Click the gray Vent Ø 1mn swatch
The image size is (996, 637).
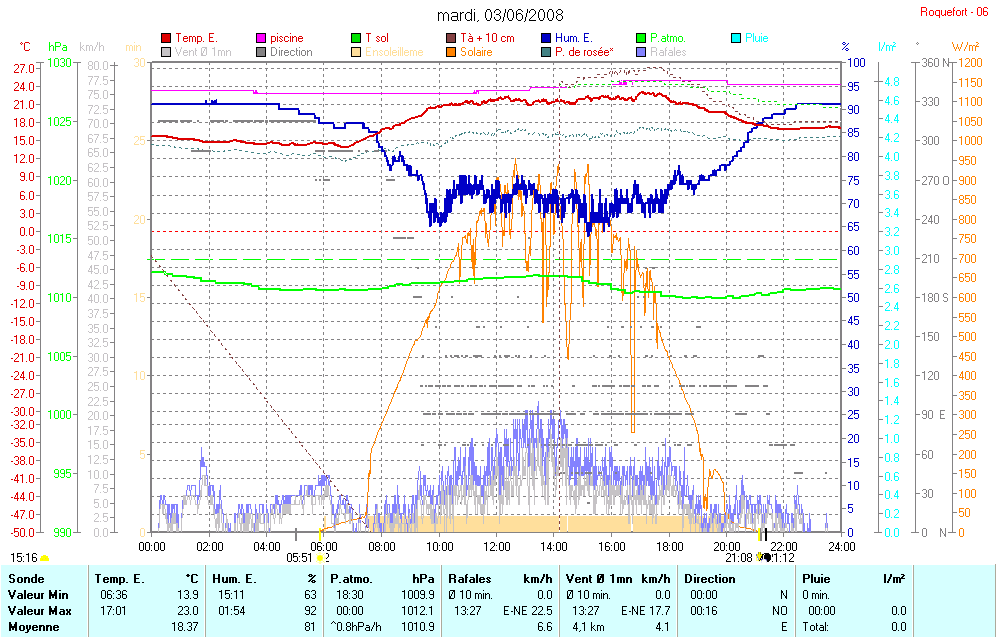coord(166,52)
